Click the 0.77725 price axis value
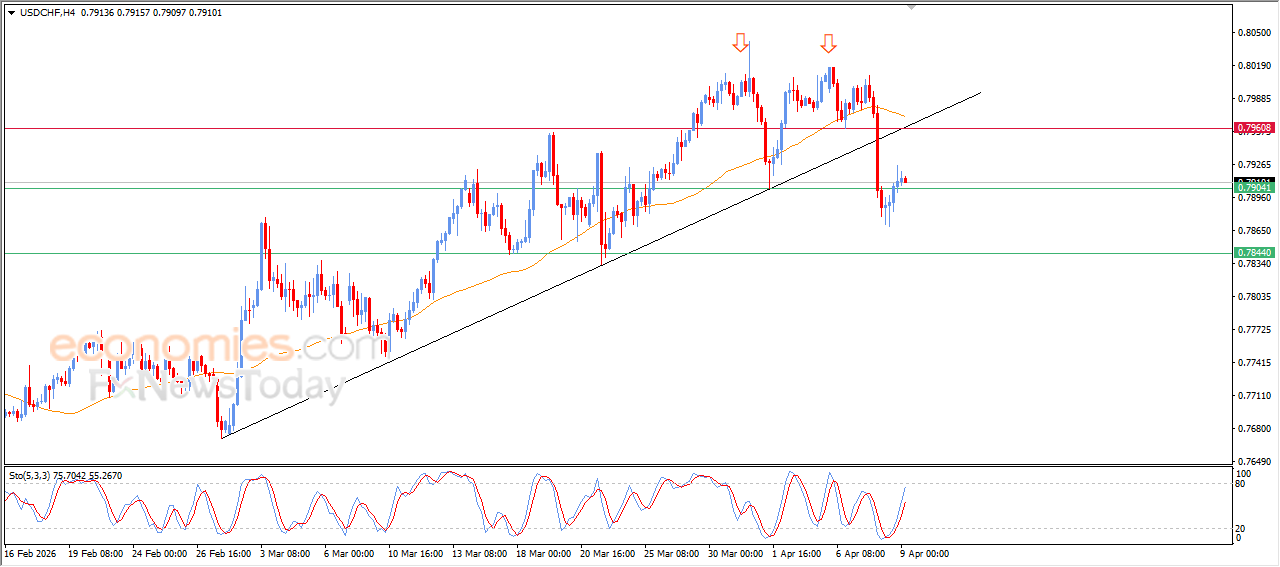1280x567 pixels. click(x=1256, y=330)
